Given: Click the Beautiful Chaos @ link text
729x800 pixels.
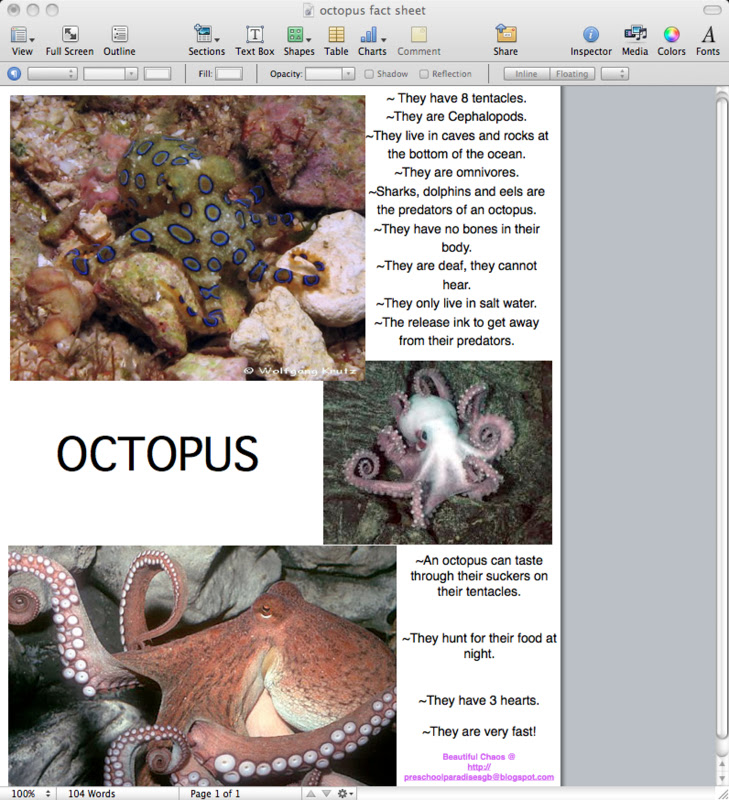Looking at the screenshot, I should (x=479, y=757).
